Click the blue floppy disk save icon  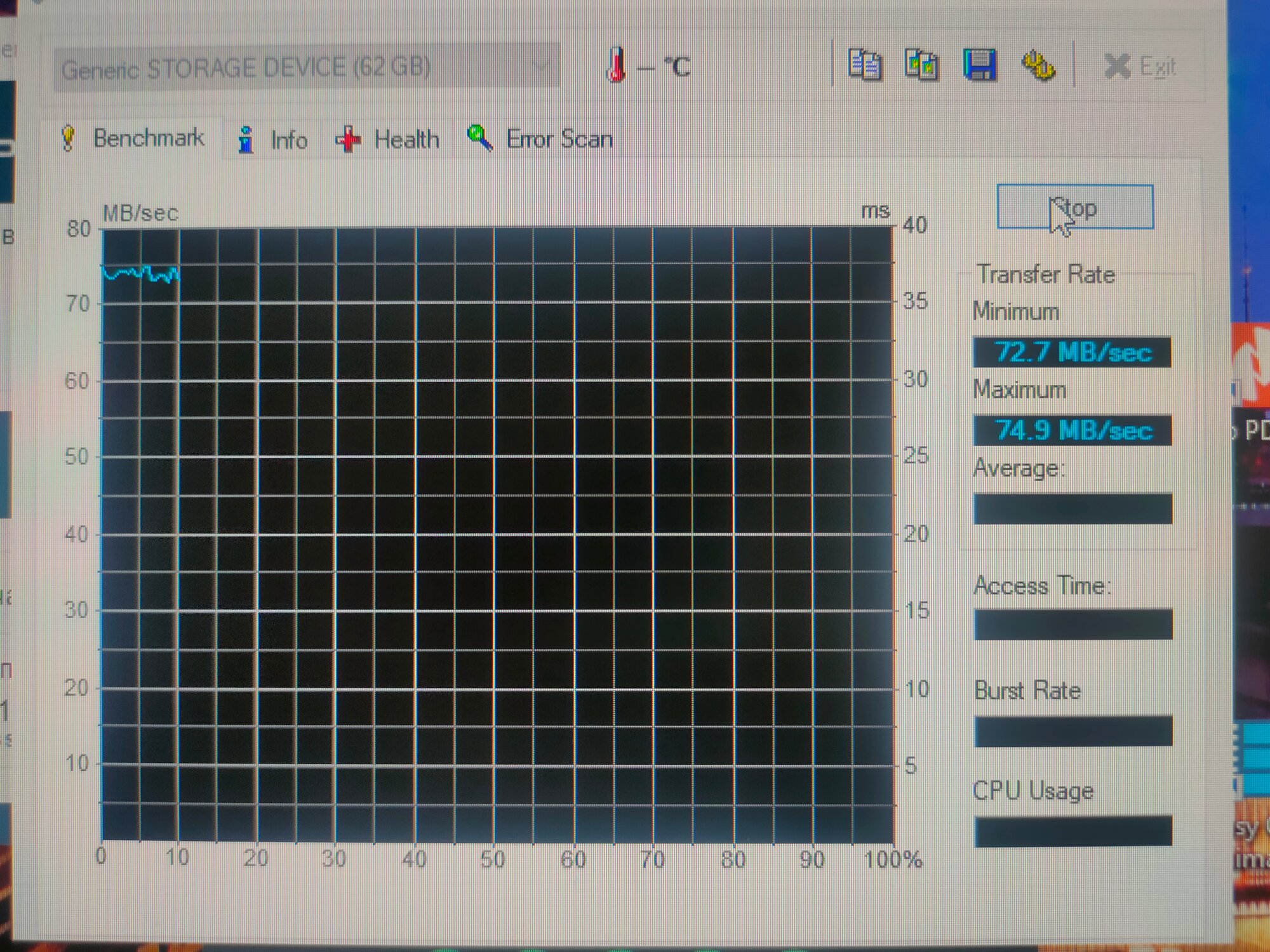tap(979, 65)
